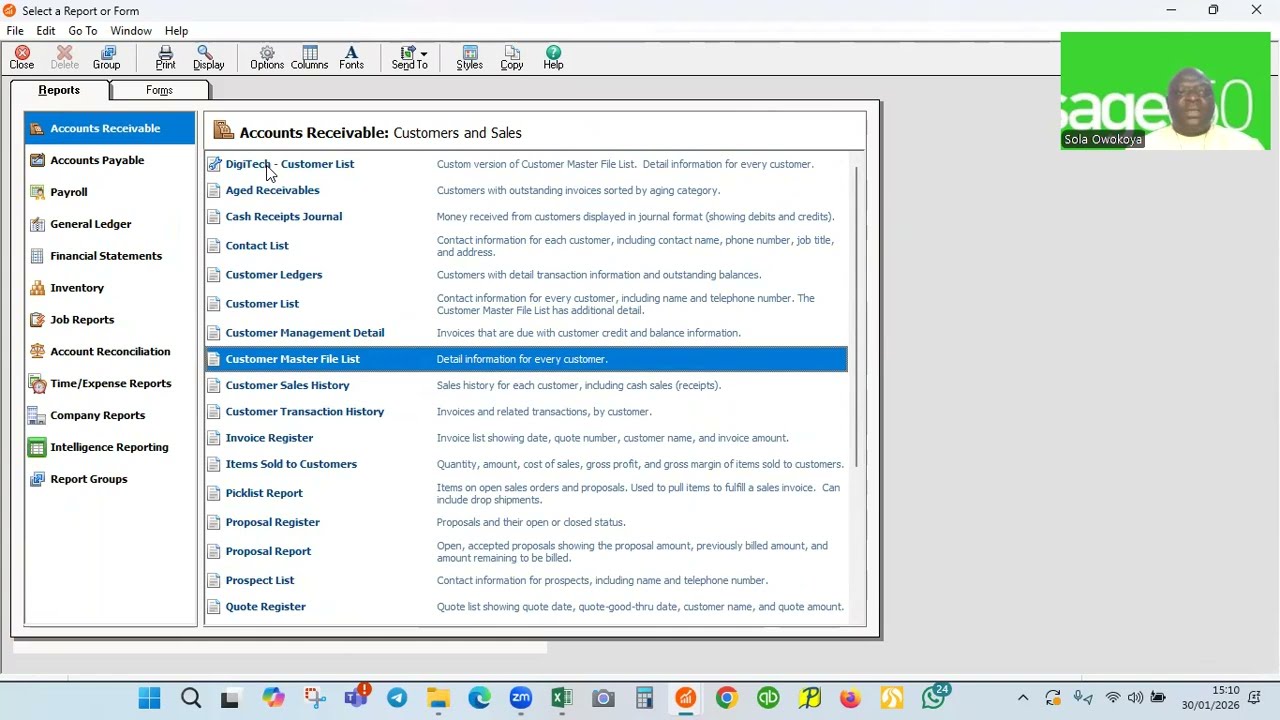Select Inventory report category
1280x720 pixels.
pos(110,288)
